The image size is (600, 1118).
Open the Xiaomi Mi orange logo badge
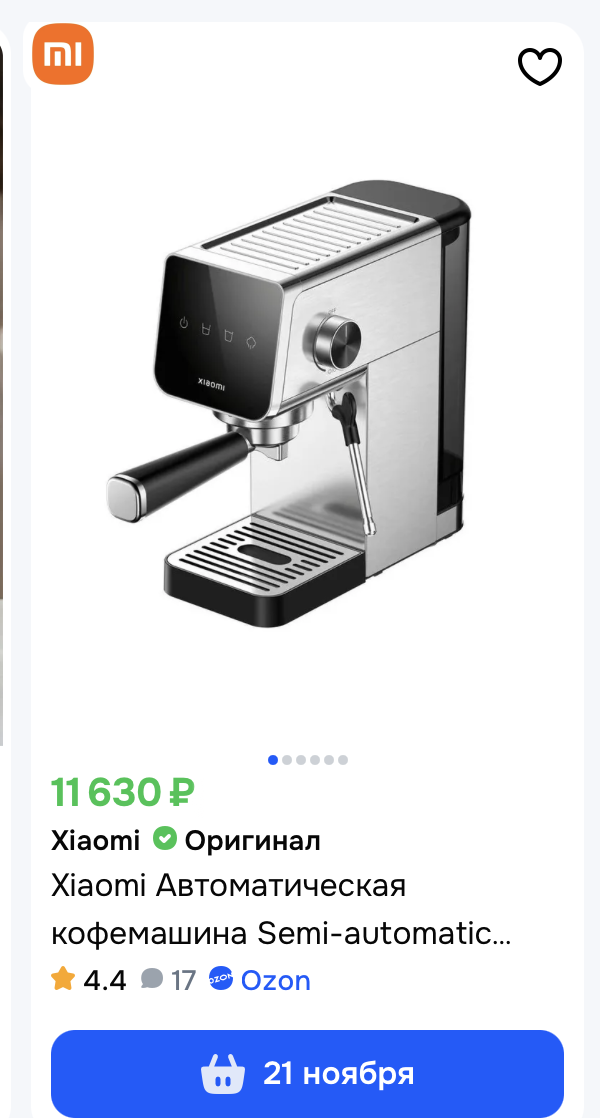tap(63, 53)
